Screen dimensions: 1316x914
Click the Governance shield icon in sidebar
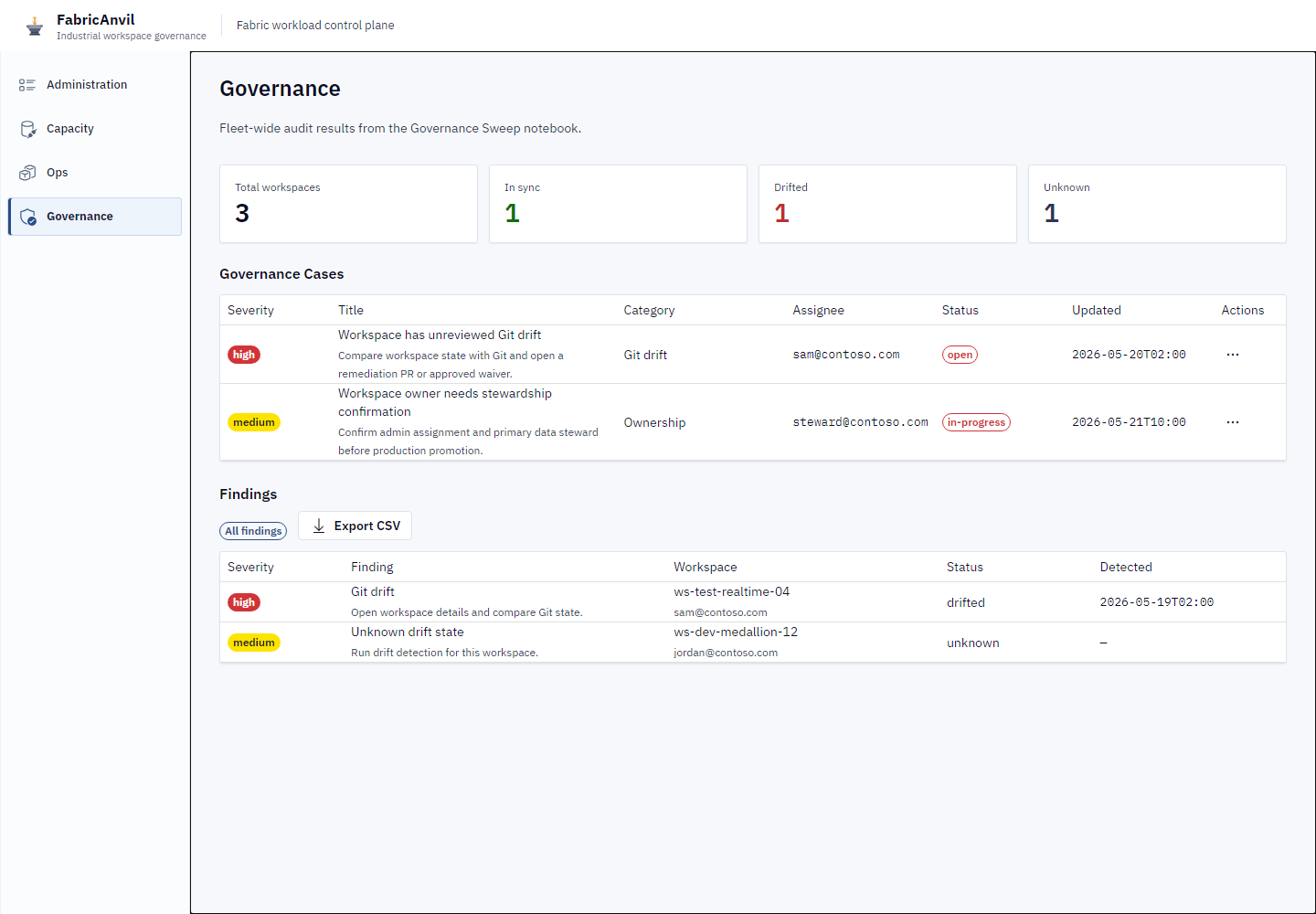point(27,217)
